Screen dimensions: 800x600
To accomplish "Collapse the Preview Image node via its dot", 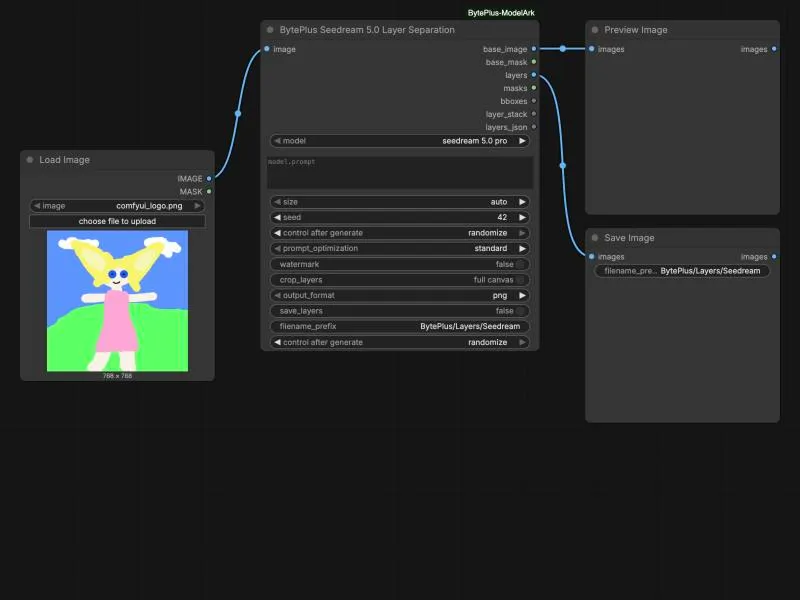I will (x=595, y=30).
